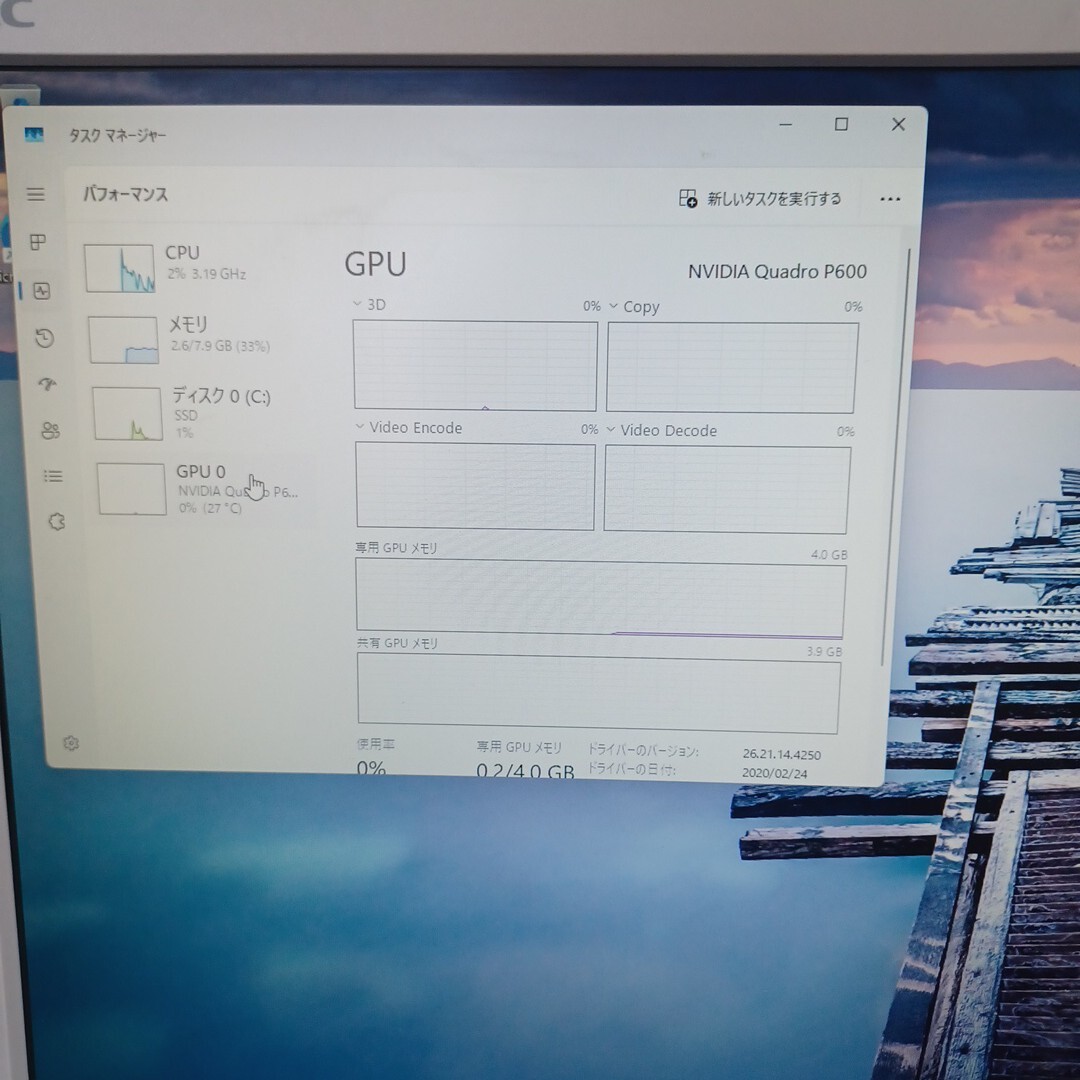Image resolution: width=1080 pixels, height=1080 pixels.
Task: Select the Performance page icon in sidebar
Action: (x=41, y=291)
